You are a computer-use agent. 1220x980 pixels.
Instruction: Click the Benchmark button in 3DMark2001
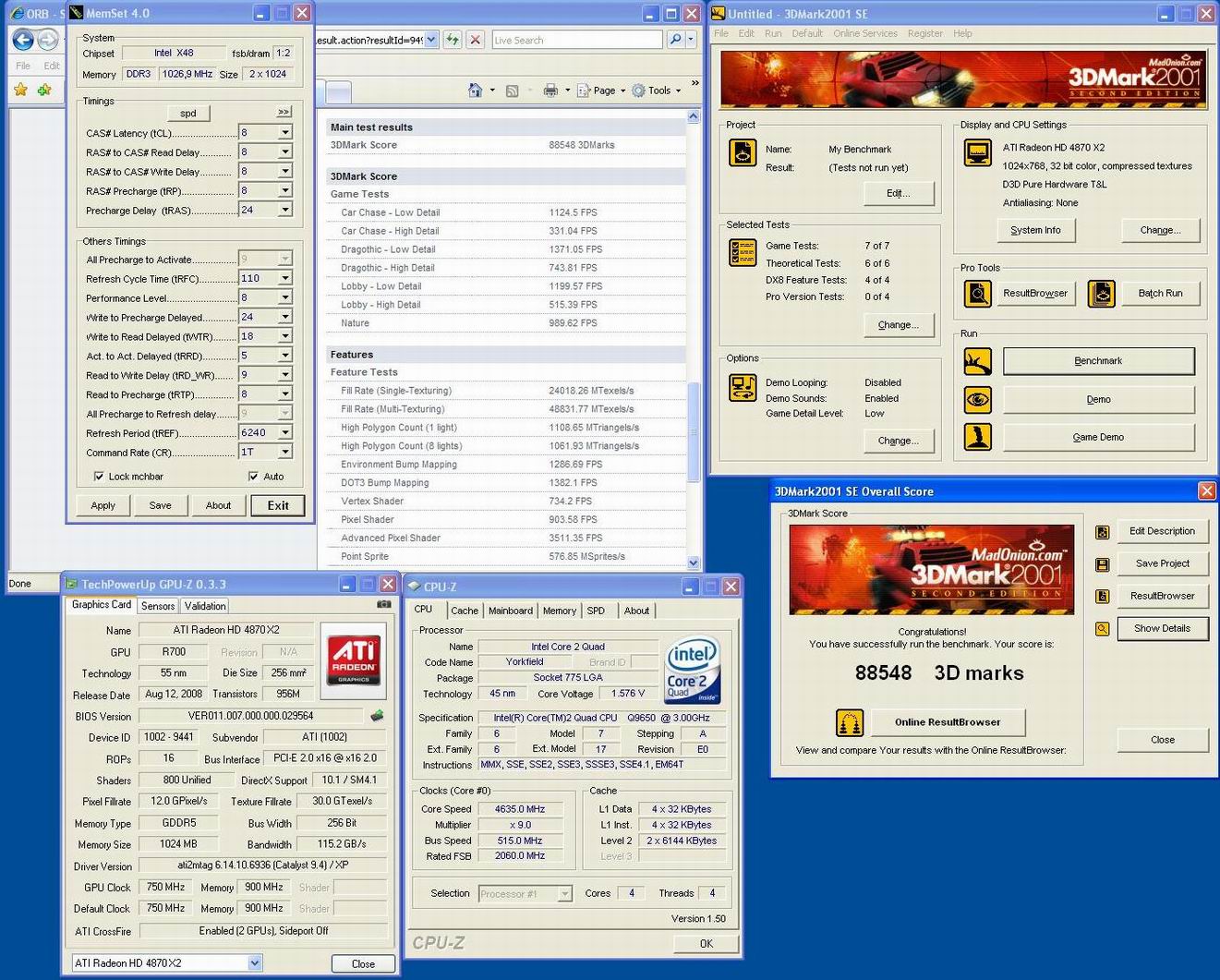coord(1099,361)
